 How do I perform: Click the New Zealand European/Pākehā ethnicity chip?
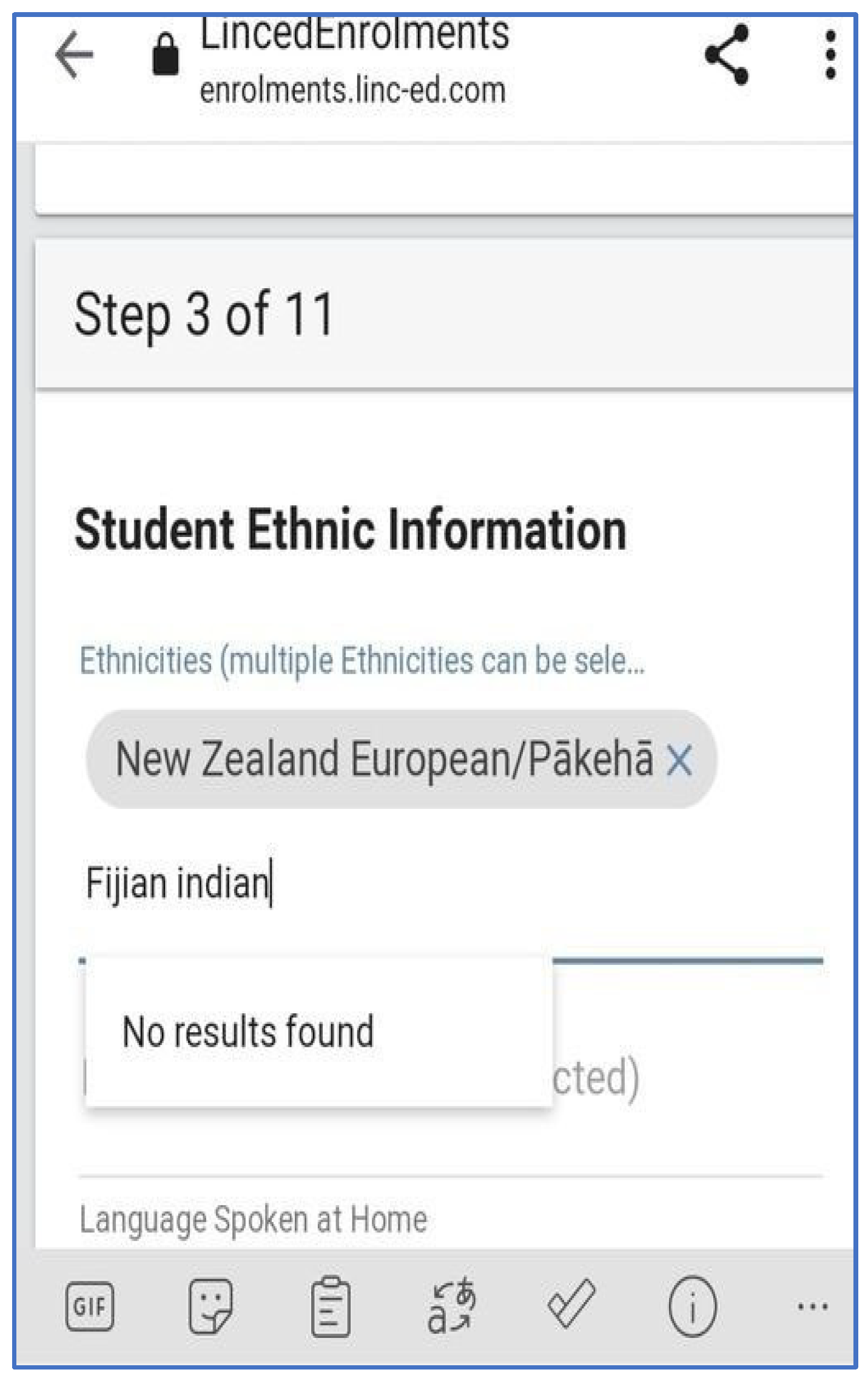click(x=384, y=759)
